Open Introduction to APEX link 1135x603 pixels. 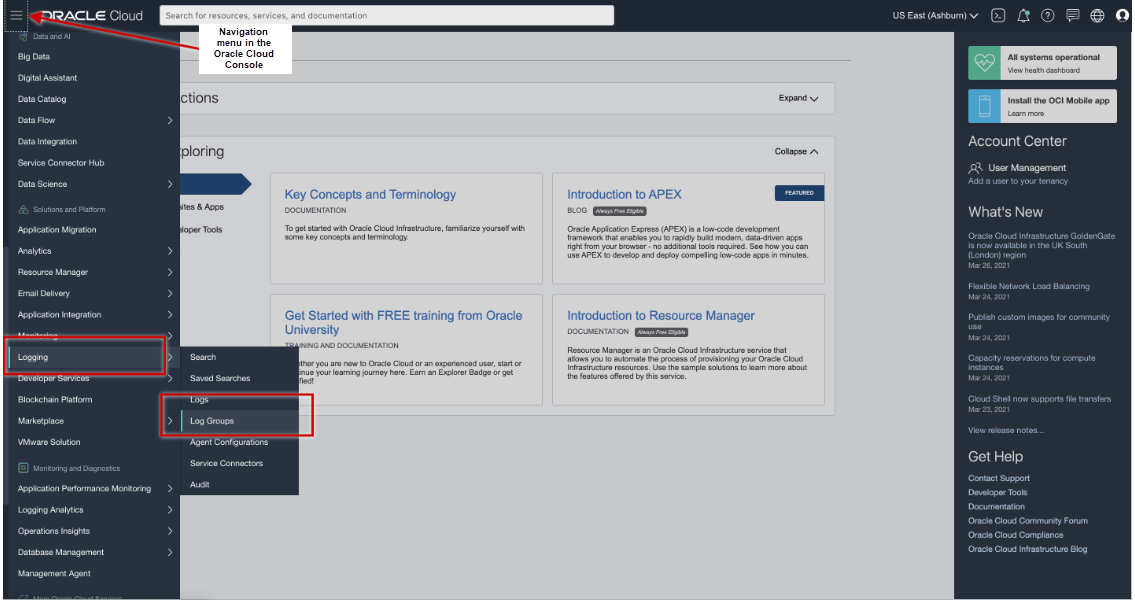coord(625,194)
